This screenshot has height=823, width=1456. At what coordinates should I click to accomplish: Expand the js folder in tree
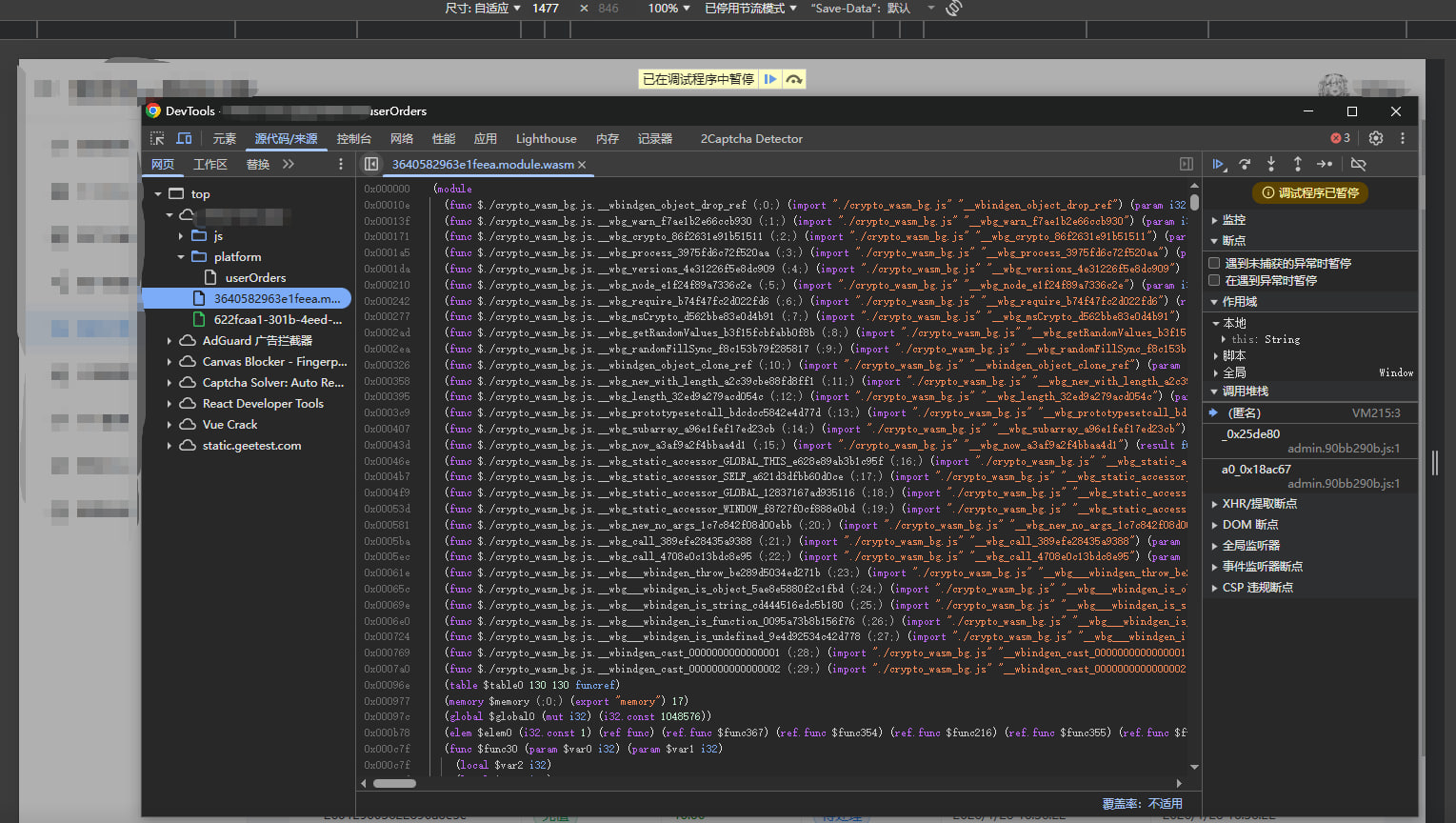click(181, 235)
